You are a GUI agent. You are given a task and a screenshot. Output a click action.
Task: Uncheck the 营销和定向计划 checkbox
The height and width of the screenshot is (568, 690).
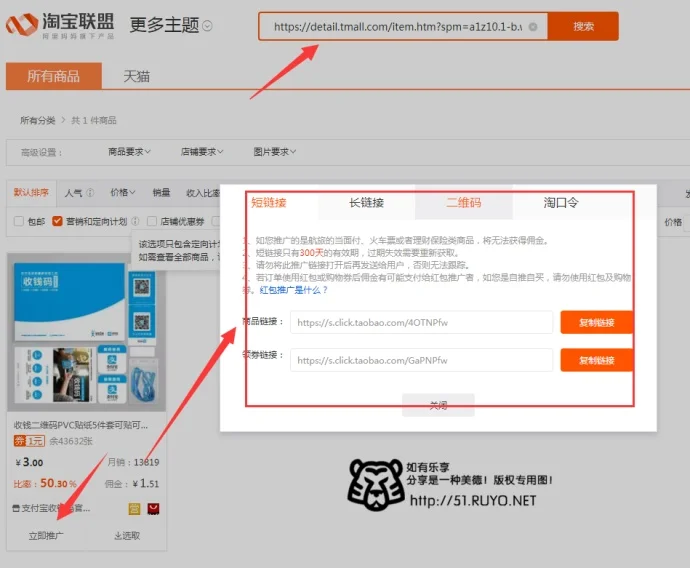(x=57, y=221)
